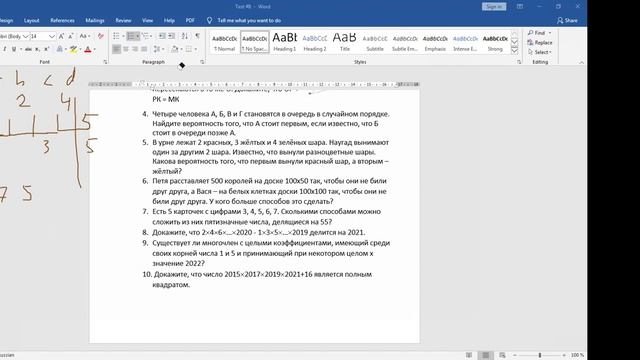Align text right
The width and height of the screenshot is (640, 360).
135,49
